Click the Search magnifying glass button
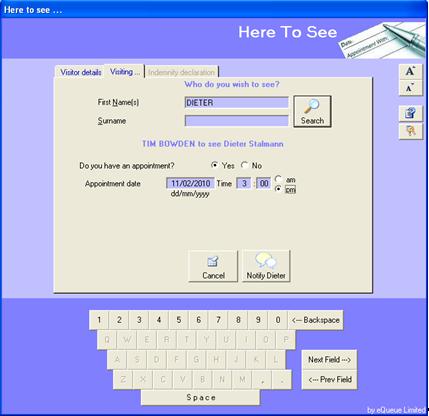The width and height of the screenshot is (429, 416). [312, 112]
